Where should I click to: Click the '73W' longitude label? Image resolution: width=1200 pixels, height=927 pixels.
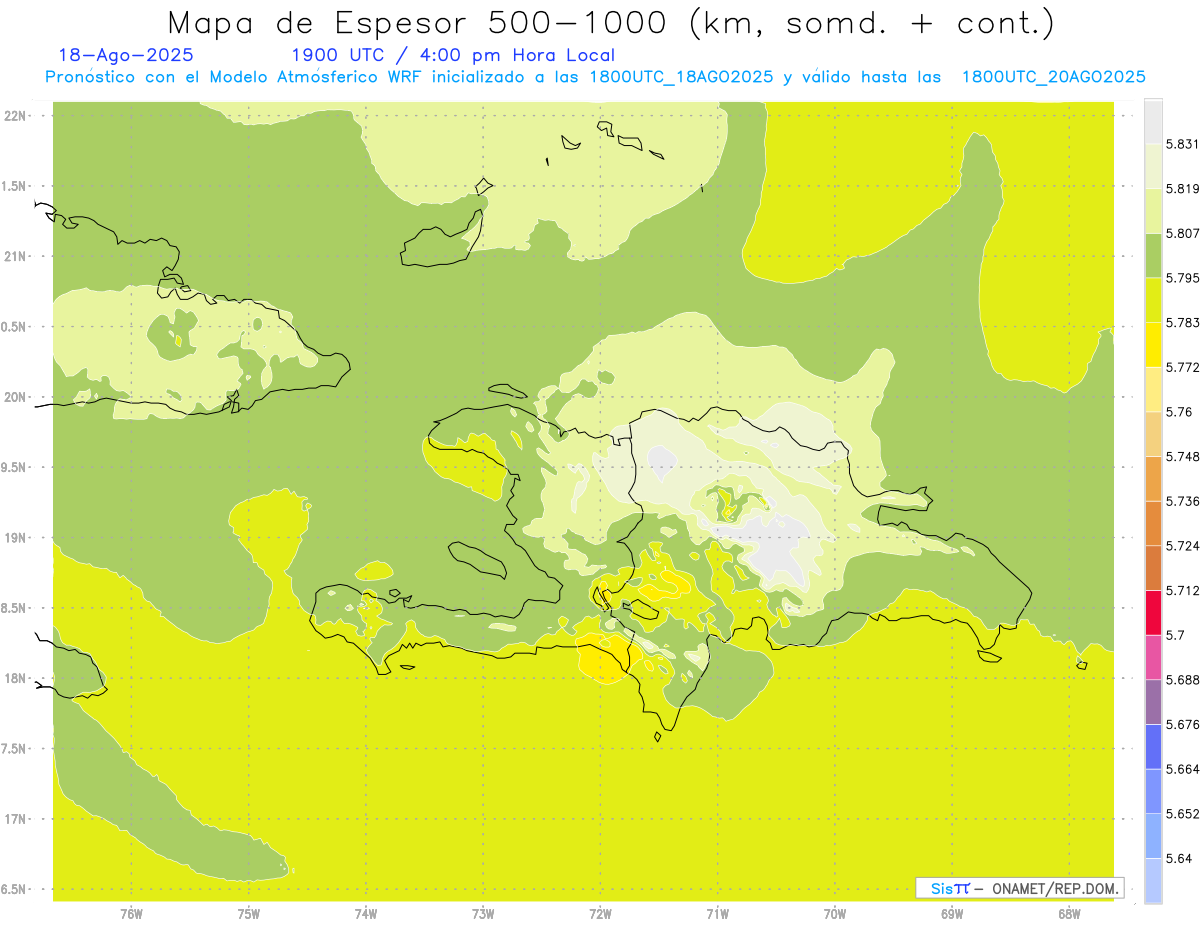pyautogui.click(x=482, y=913)
